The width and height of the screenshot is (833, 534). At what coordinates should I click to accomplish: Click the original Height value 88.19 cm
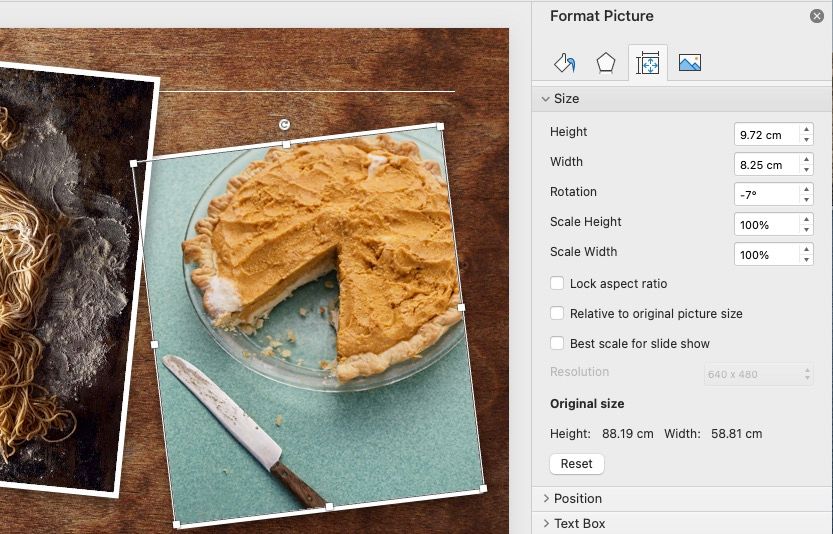(x=627, y=434)
